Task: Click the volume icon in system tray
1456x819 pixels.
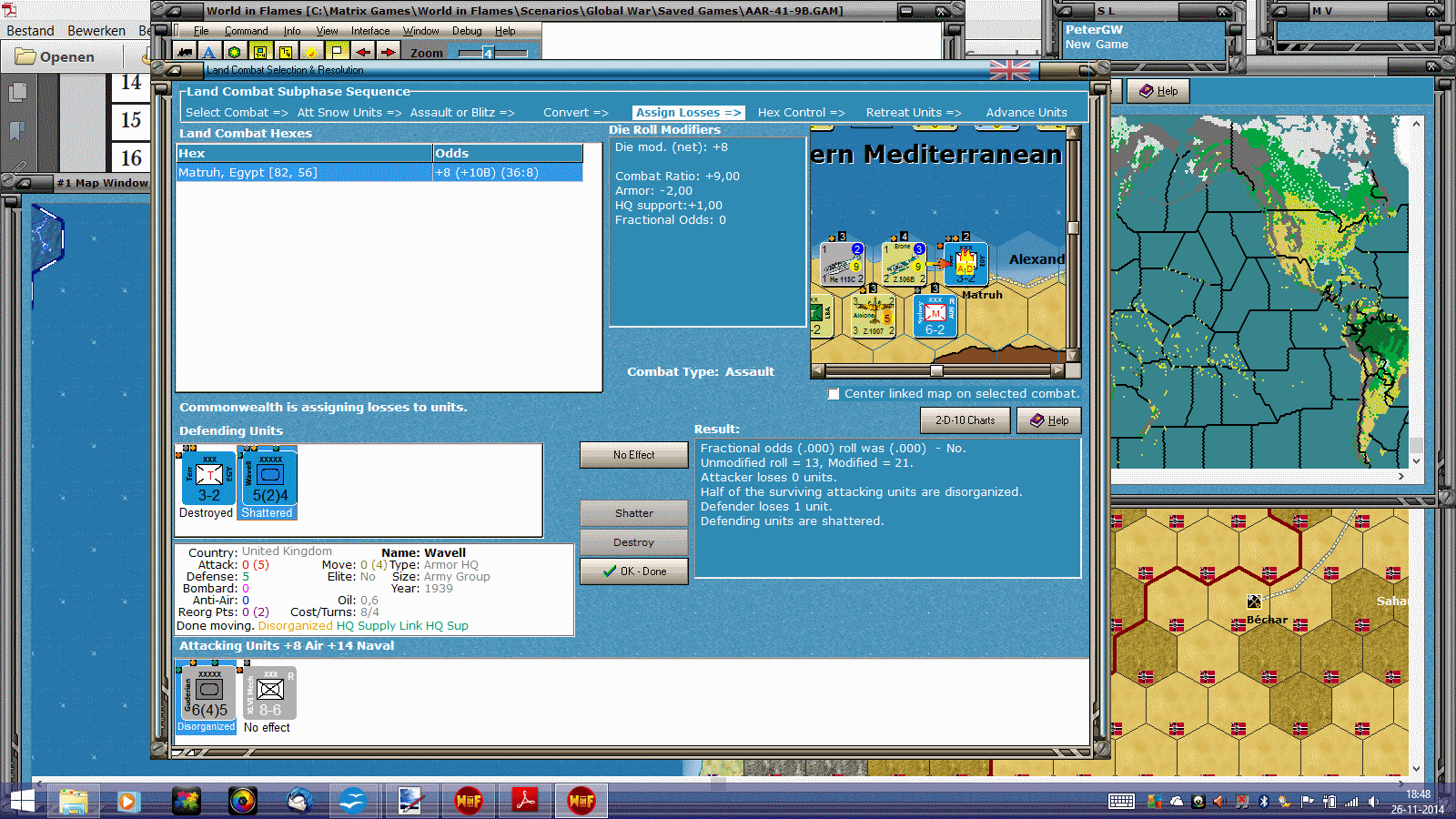Action: point(1373,802)
